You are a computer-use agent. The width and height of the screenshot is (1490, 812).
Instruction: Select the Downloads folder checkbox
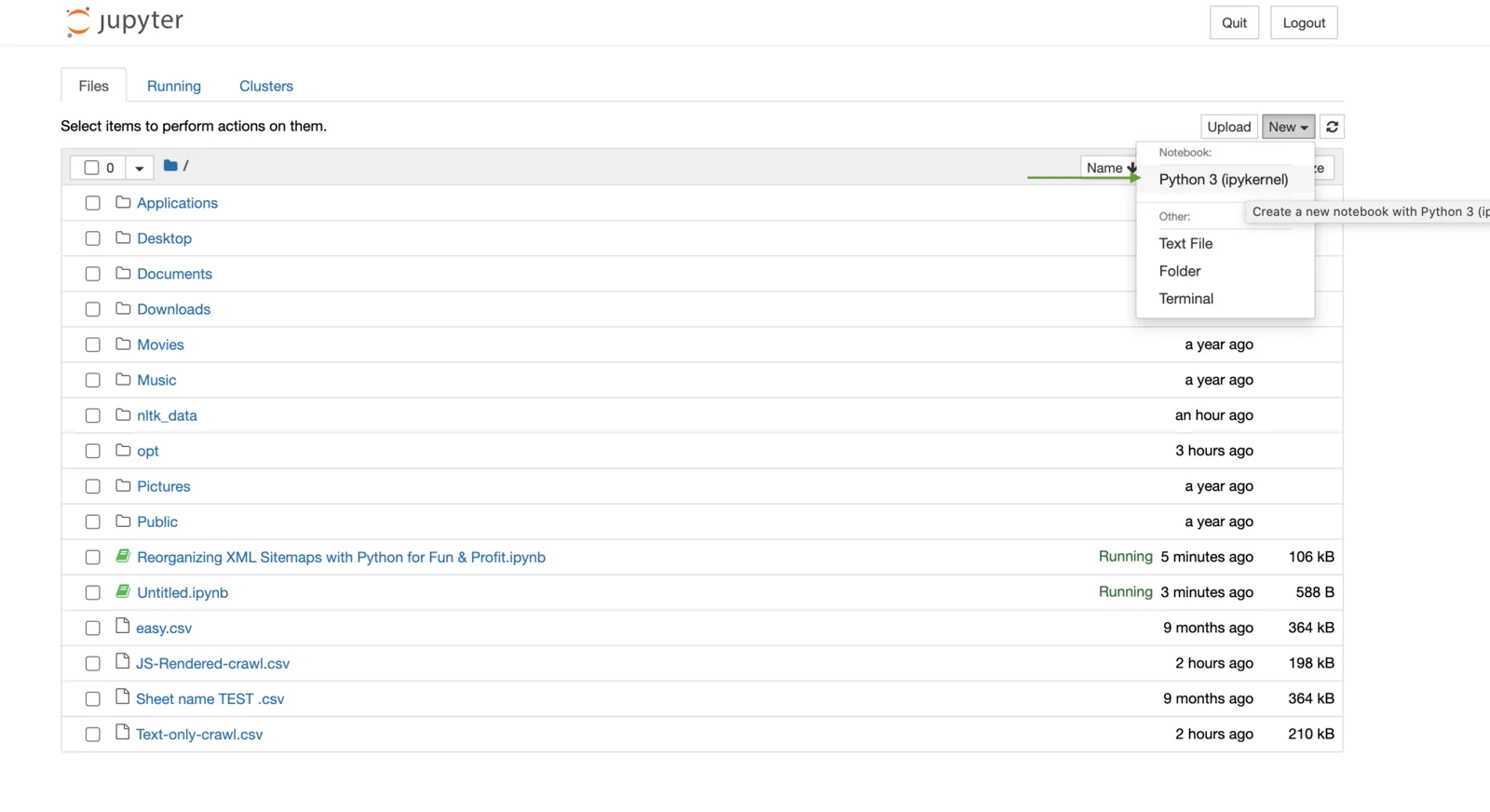click(x=92, y=309)
